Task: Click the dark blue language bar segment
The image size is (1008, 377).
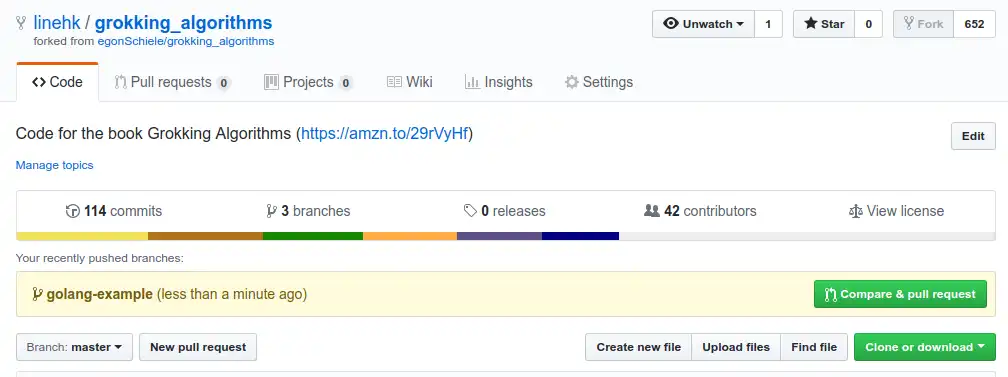Action: click(x=580, y=236)
